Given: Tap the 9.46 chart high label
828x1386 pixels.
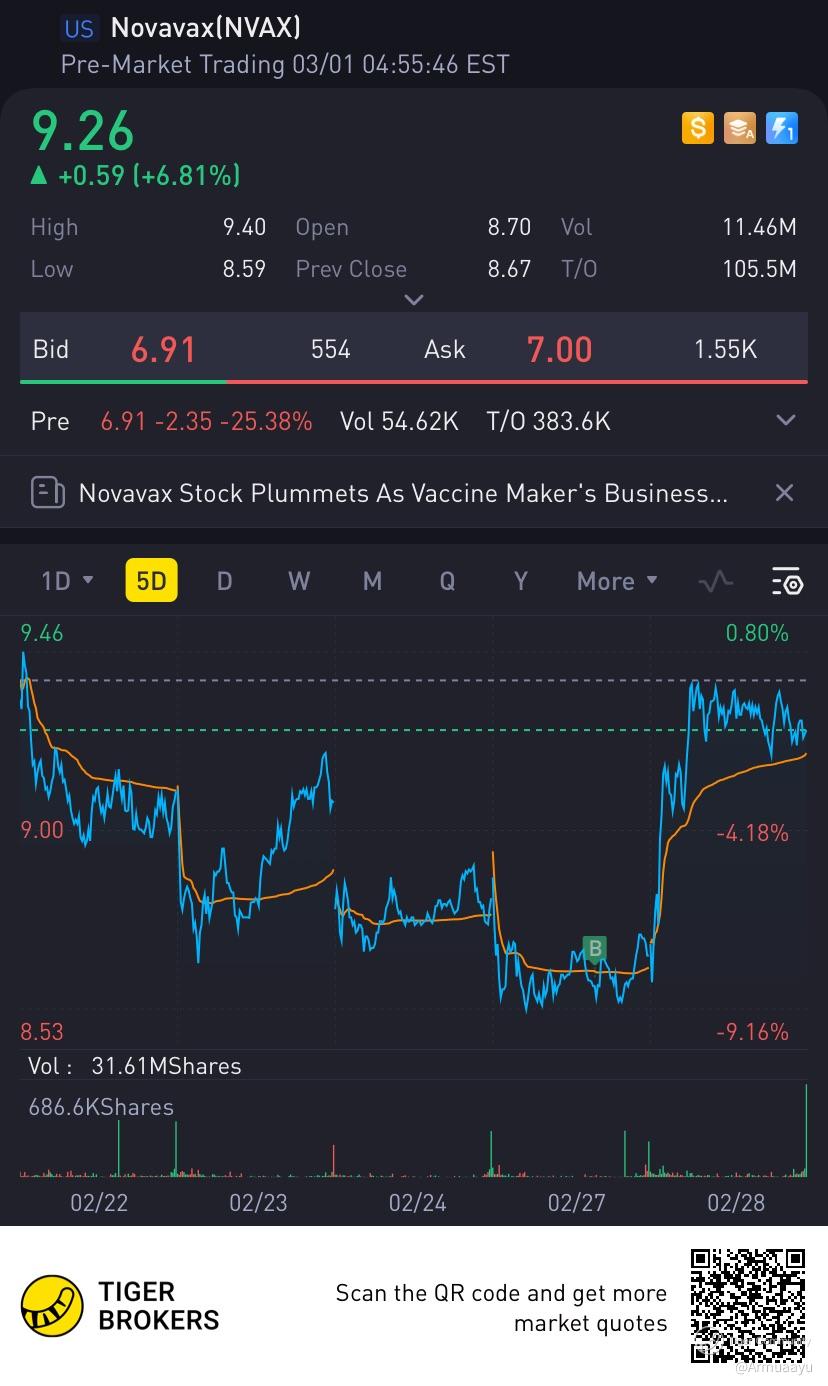Looking at the screenshot, I should click(42, 633).
